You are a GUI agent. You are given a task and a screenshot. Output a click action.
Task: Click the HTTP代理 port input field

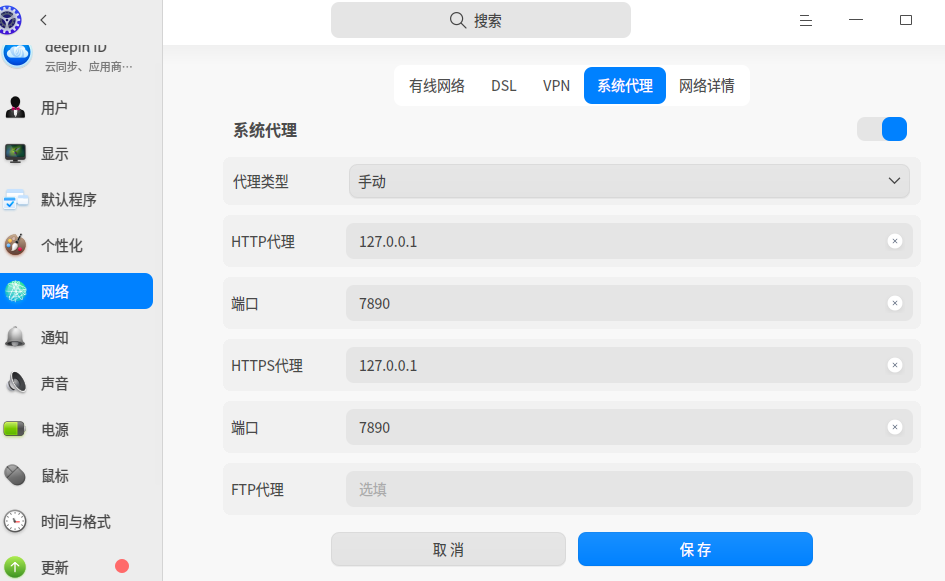pyautogui.click(x=629, y=303)
